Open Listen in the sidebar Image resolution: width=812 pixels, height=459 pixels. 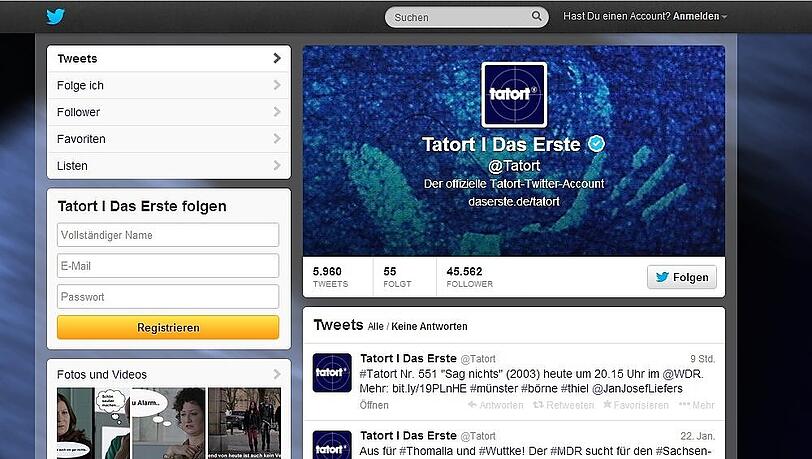168,166
